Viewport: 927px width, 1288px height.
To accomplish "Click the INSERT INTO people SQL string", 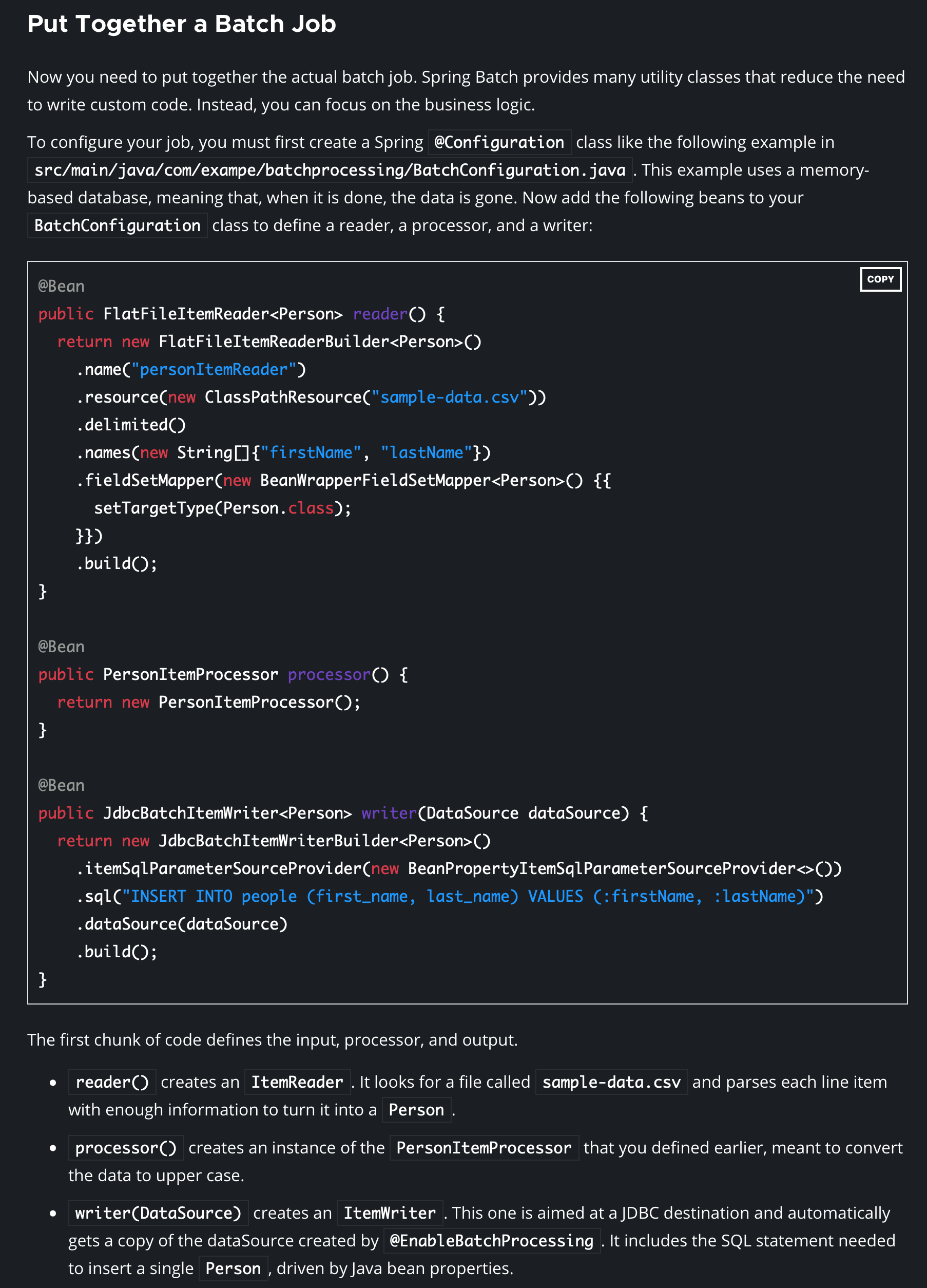I will (x=468, y=897).
